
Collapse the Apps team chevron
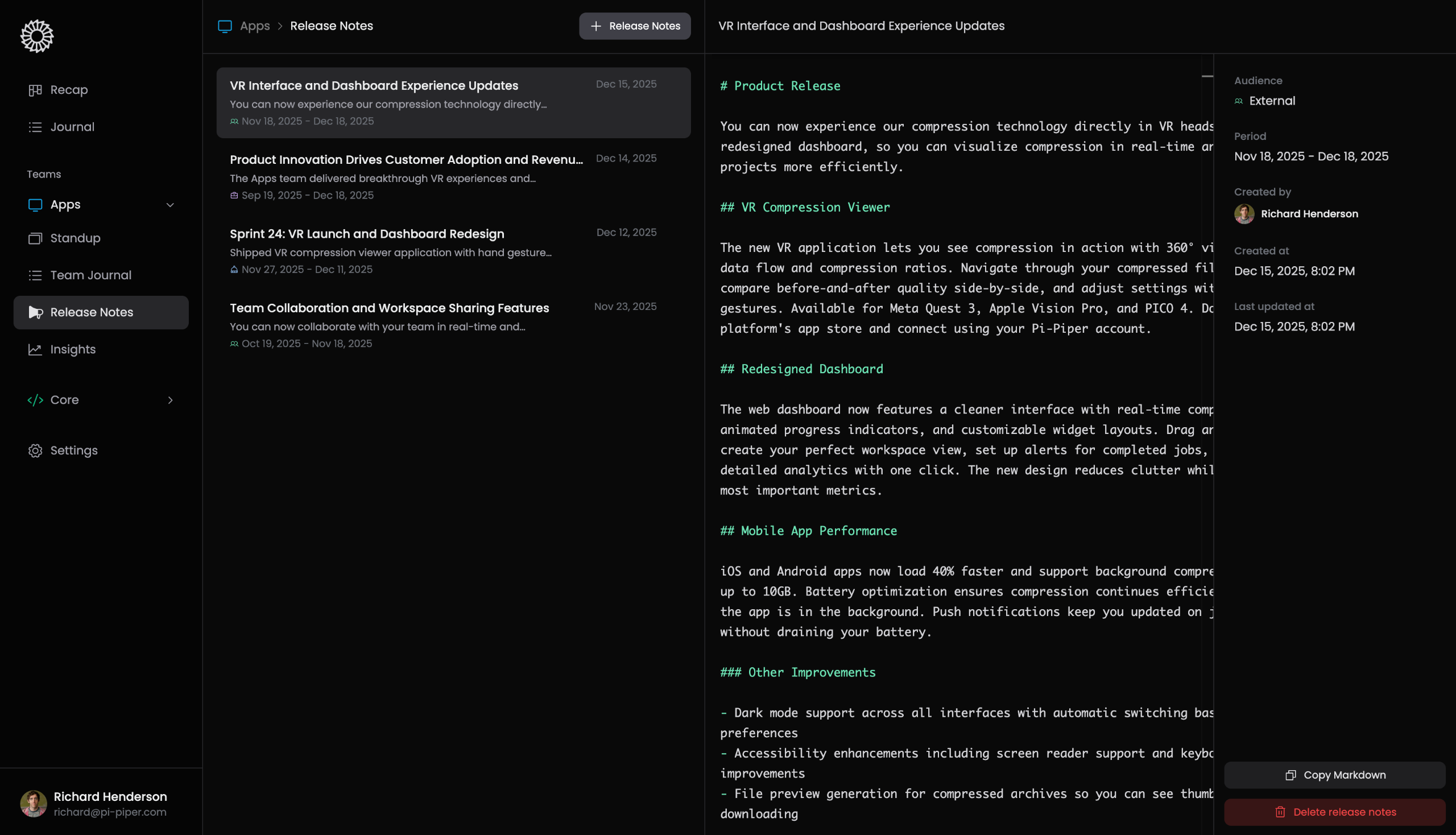(x=169, y=205)
